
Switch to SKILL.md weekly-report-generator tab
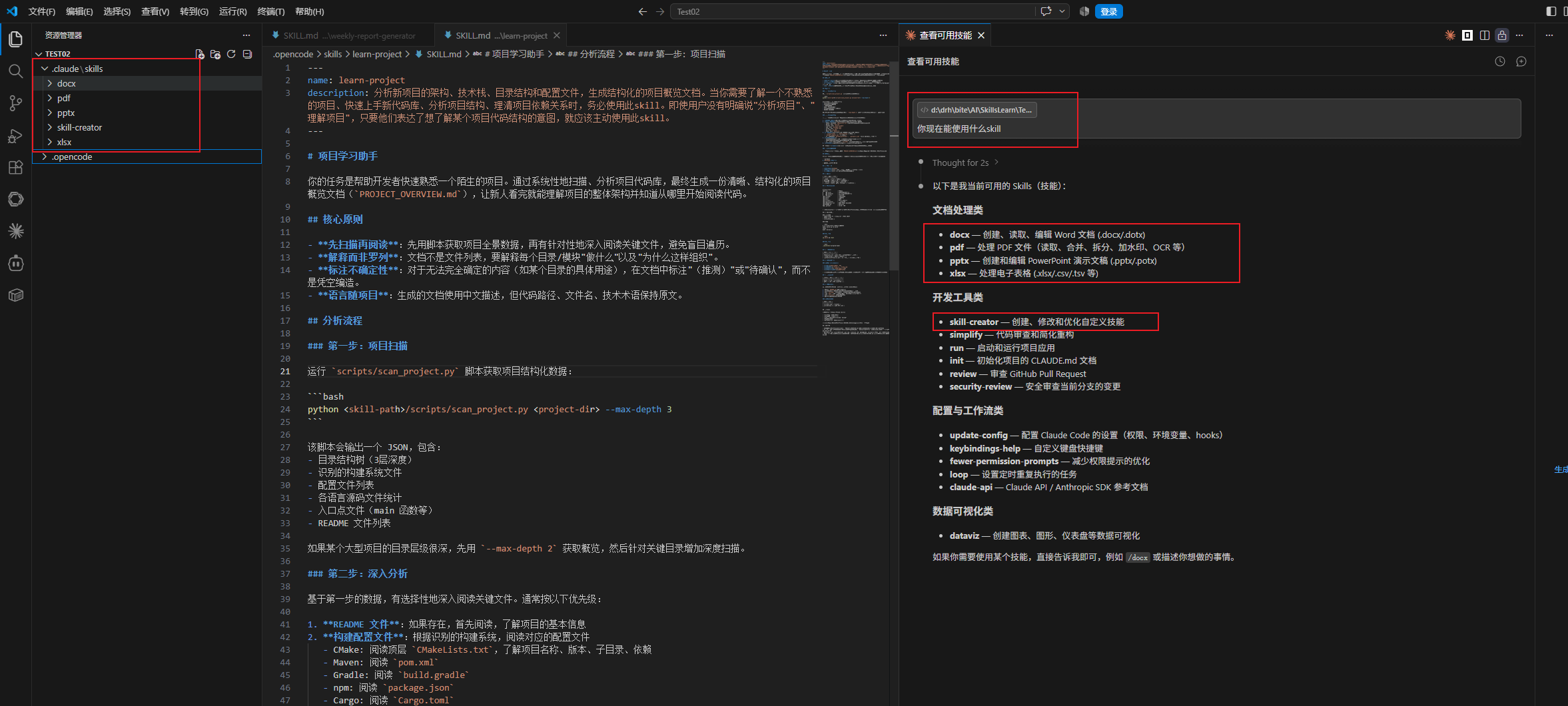(348, 35)
